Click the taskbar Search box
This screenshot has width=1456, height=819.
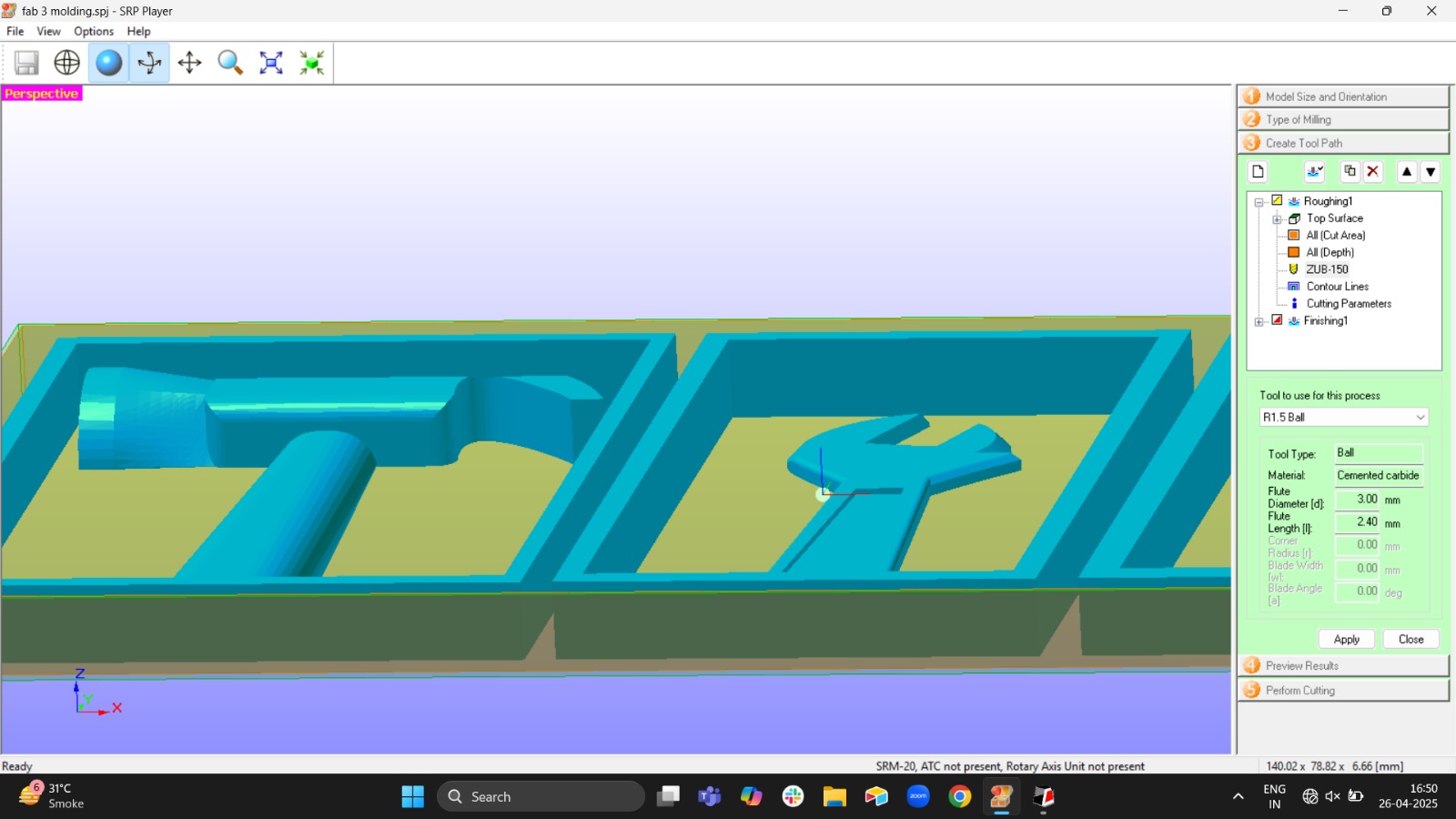pos(541,796)
